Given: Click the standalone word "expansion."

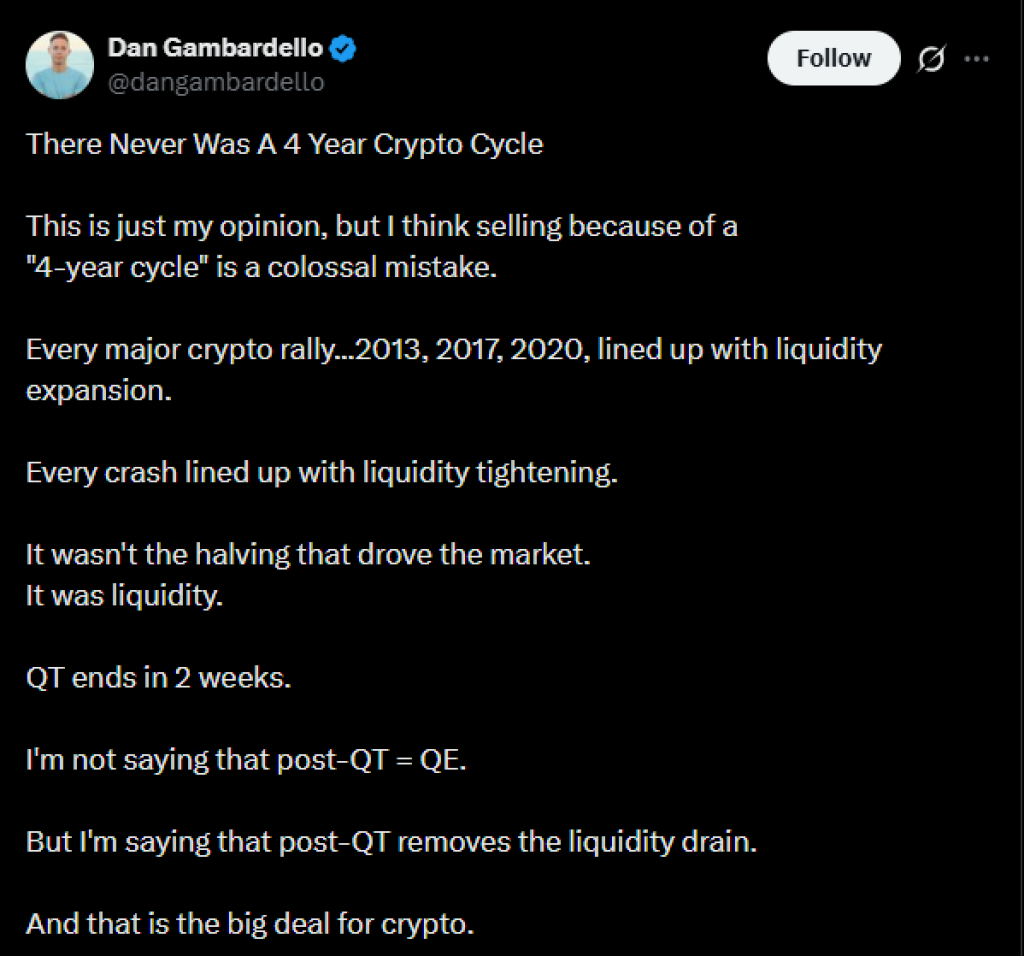Looking at the screenshot, I should click(99, 390).
